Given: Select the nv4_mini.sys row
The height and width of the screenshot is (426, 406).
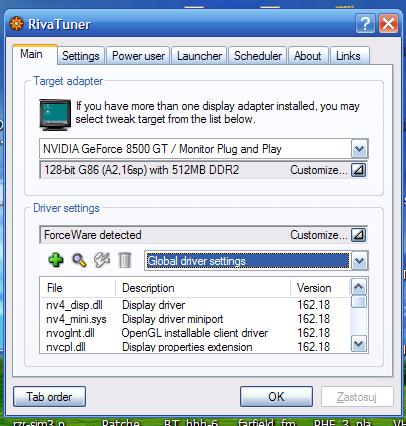Looking at the screenshot, I should click(x=195, y=319).
